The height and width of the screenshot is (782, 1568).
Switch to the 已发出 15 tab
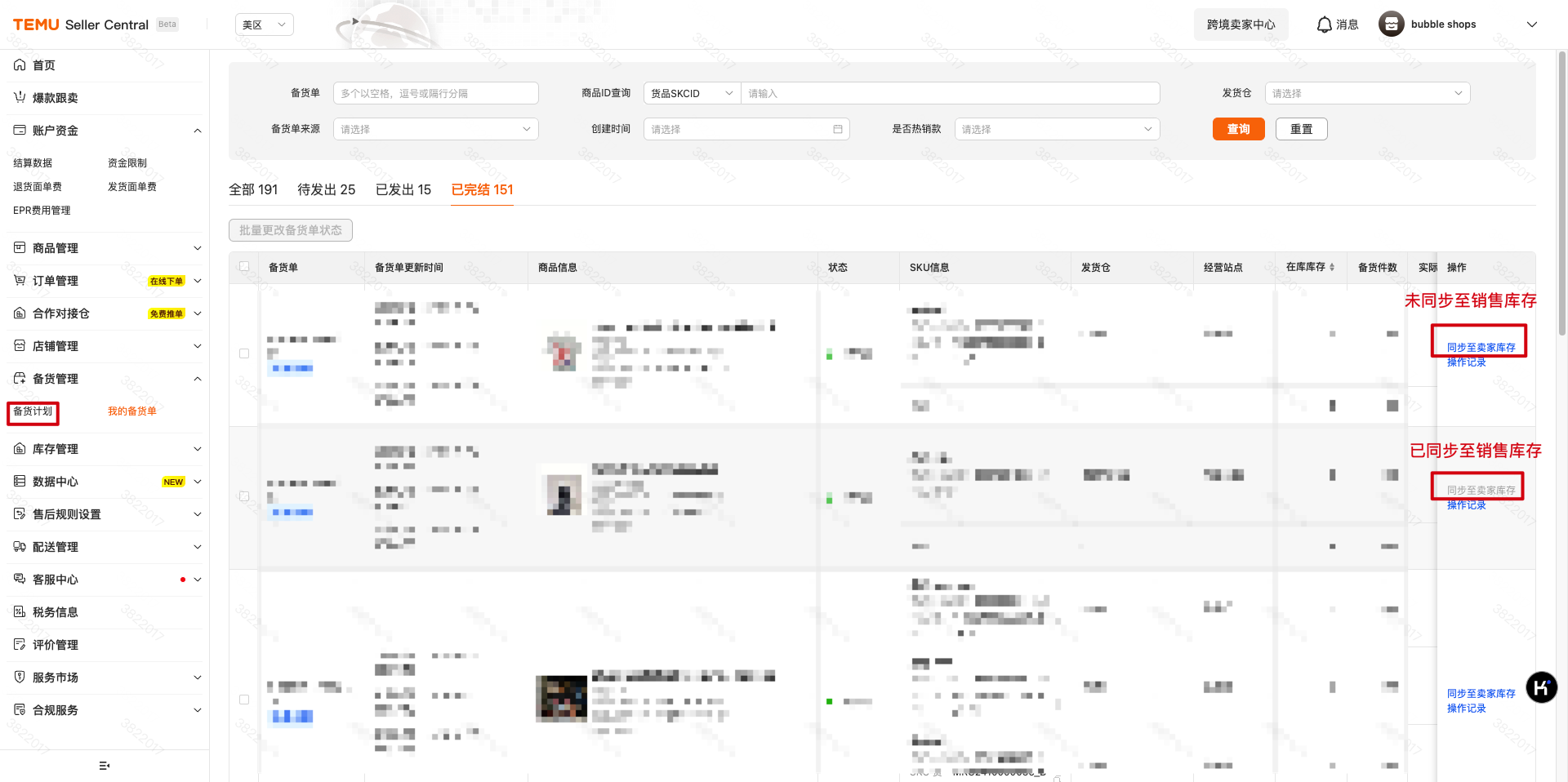point(403,189)
